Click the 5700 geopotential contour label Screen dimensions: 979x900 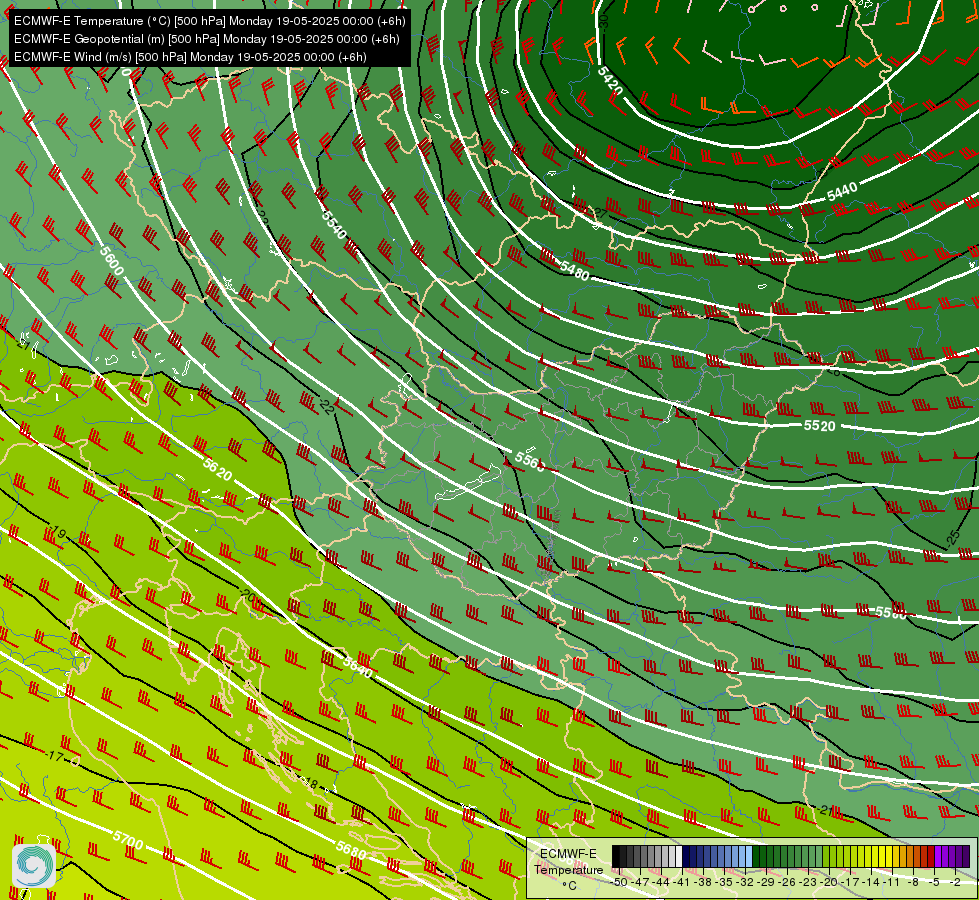128,839
